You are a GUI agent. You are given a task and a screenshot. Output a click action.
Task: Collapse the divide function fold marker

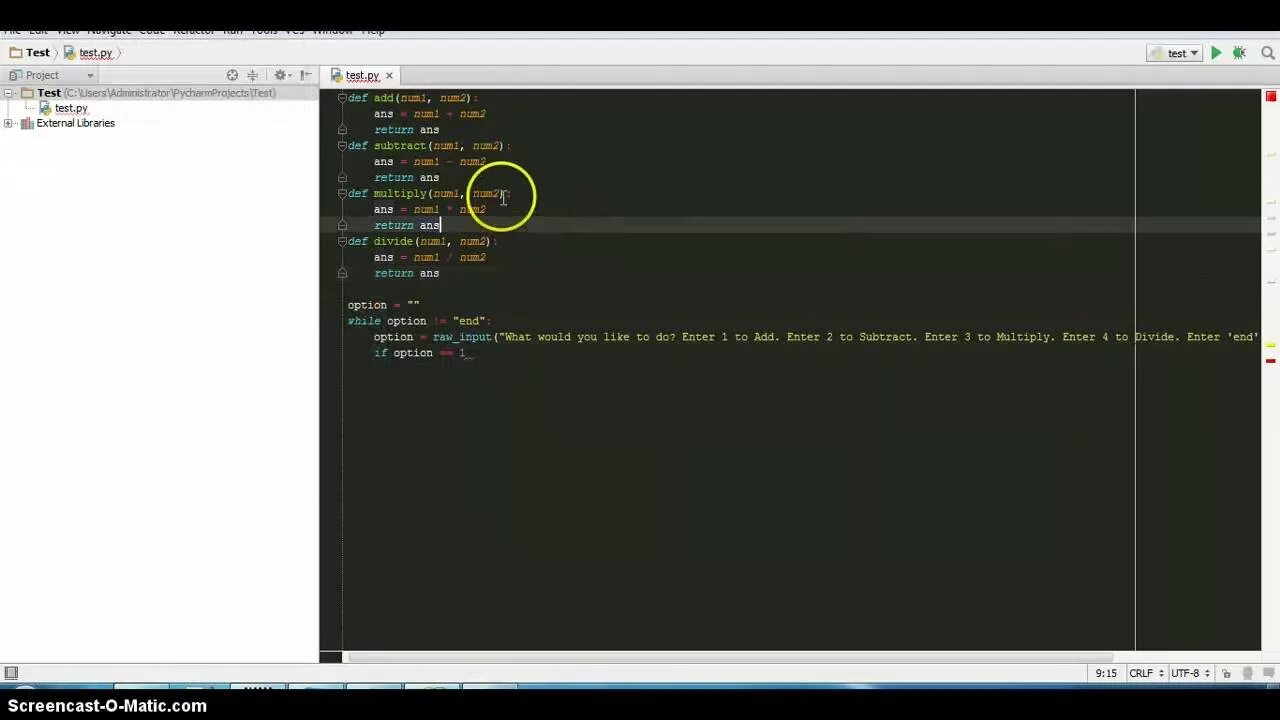[342, 242]
